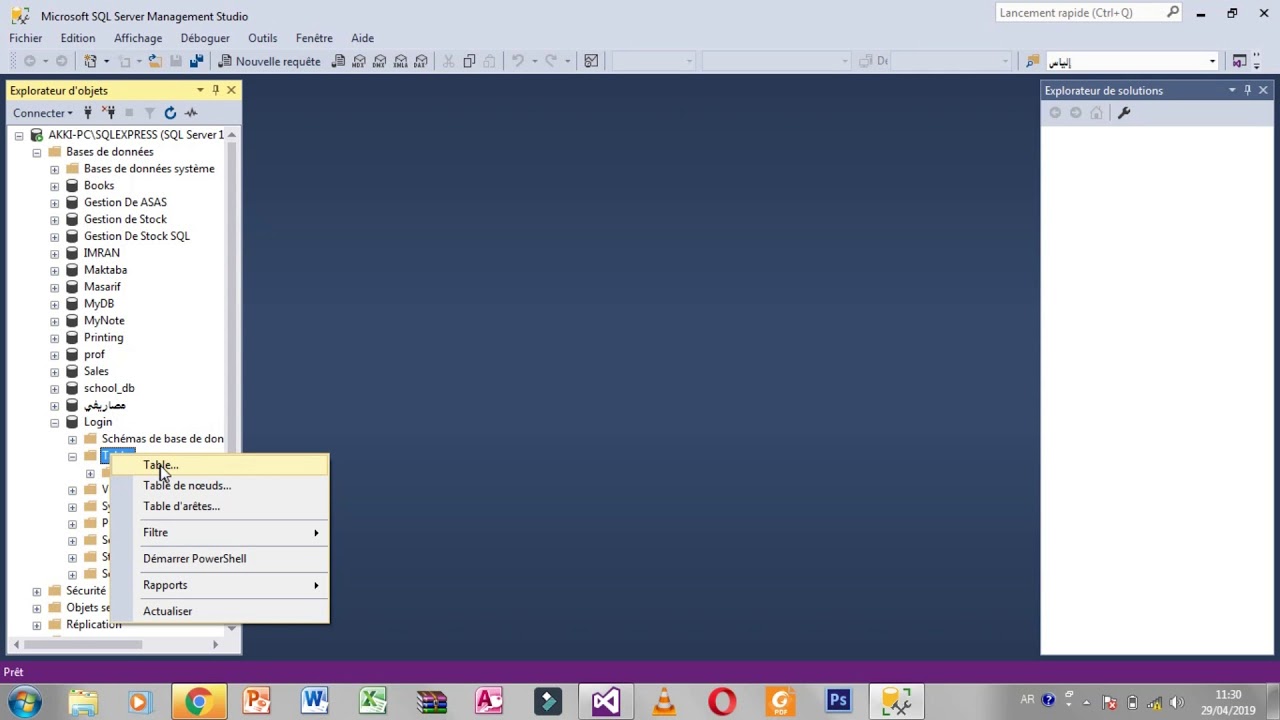The width and height of the screenshot is (1280, 720).
Task: Open Visual Studio from taskbar
Action: [x=606, y=701]
